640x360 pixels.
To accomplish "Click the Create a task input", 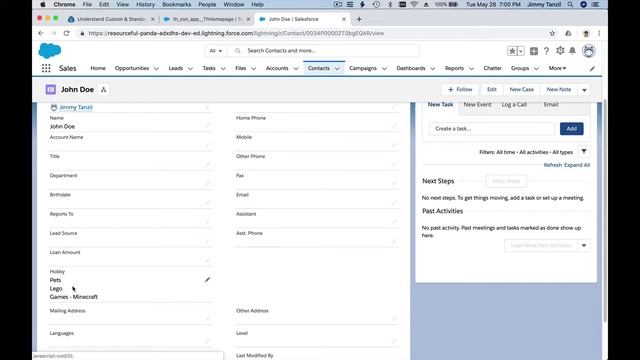I will (x=491, y=129).
